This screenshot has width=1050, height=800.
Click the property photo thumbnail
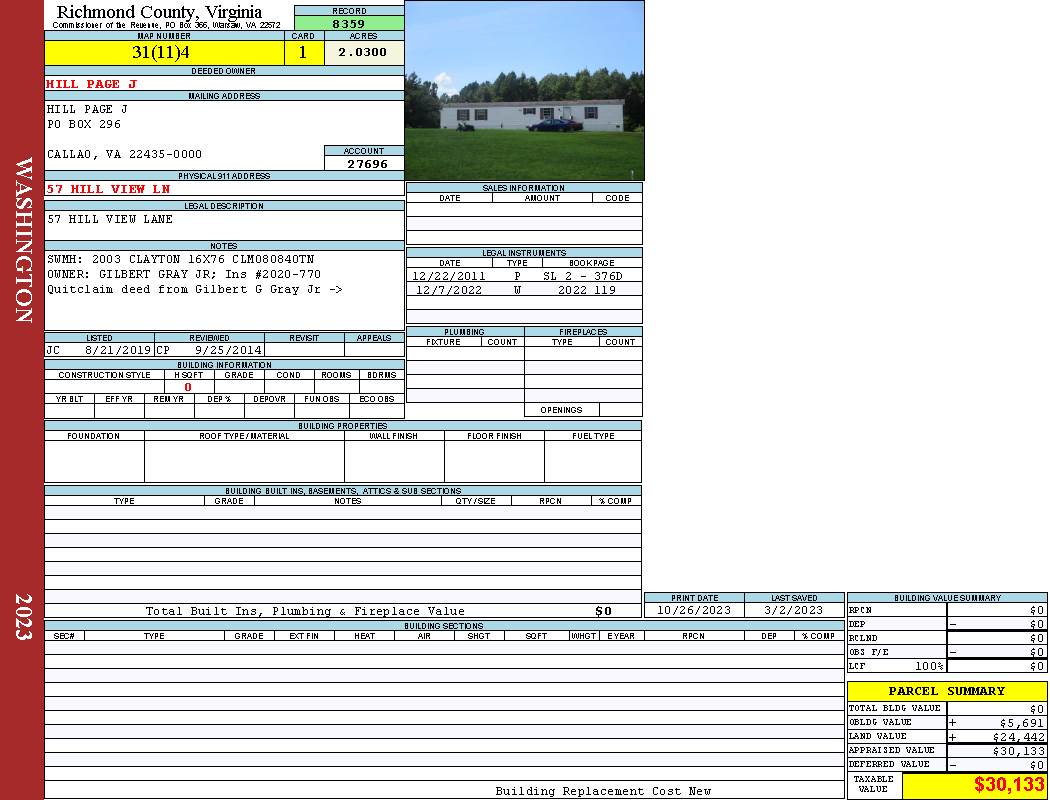coord(524,91)
